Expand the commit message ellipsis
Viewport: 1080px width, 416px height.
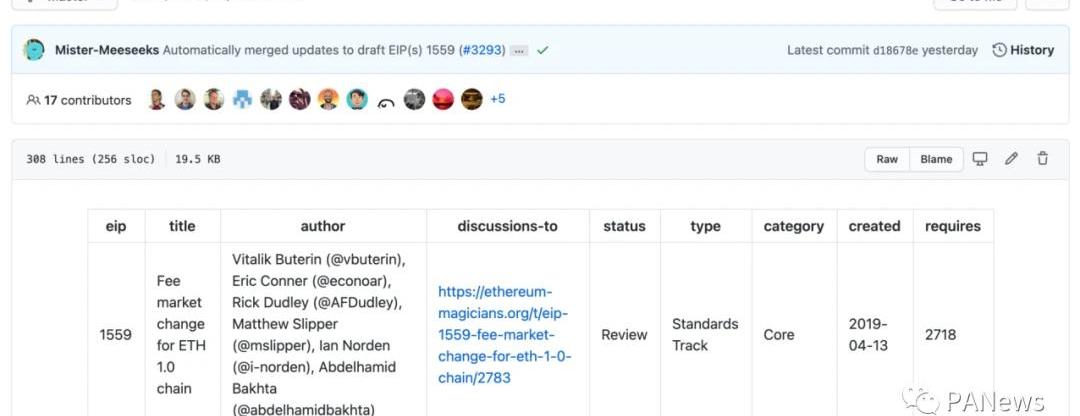pyautogui.click(x=519, y=50)
